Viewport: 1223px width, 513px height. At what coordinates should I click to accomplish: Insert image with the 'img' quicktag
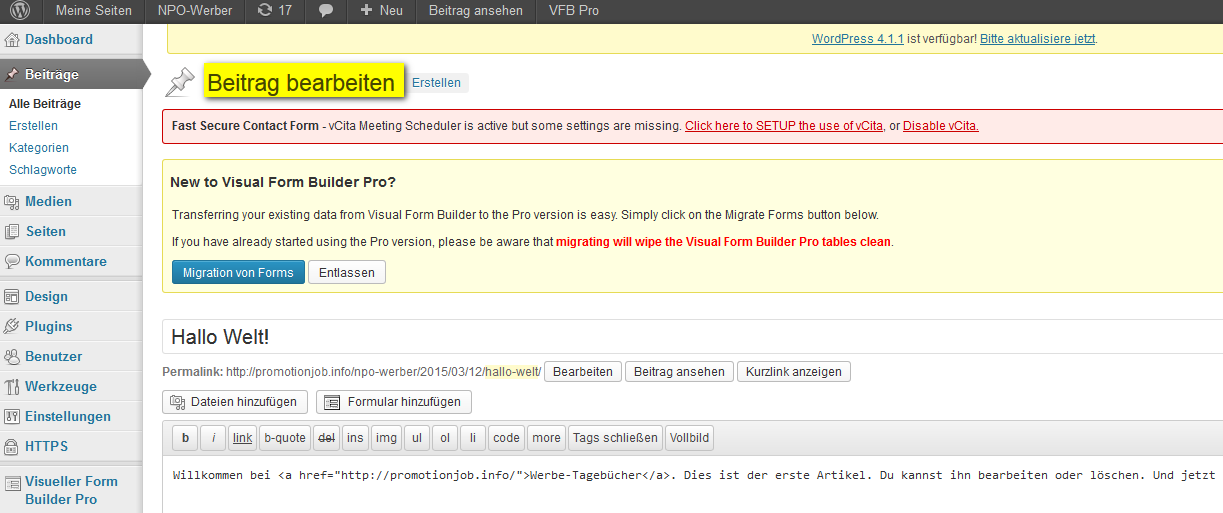coord(386,438)
